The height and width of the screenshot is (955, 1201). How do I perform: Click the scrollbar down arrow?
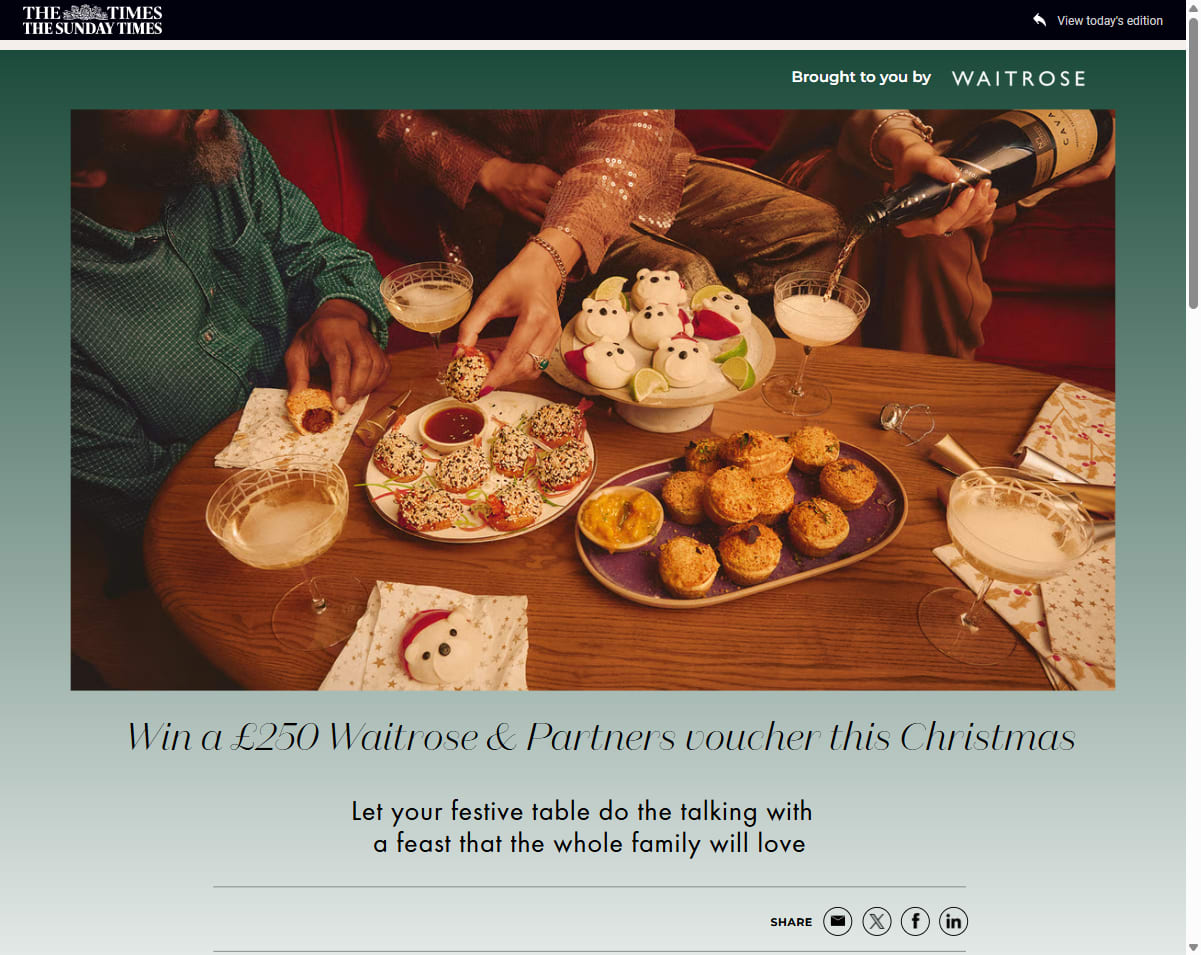coord(1193,947)
